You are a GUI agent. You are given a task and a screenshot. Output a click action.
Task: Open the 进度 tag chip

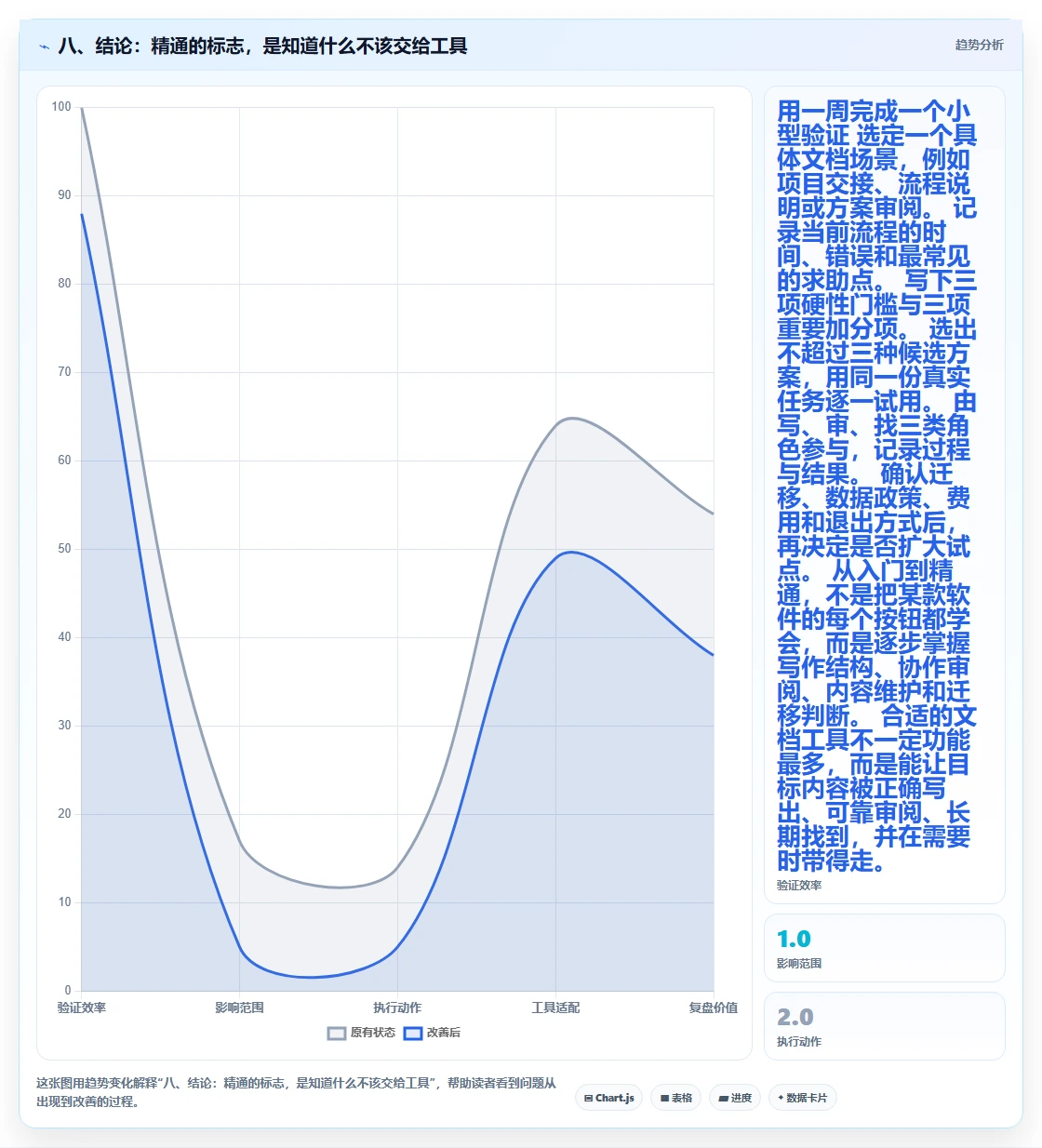tap(735, 1098)
